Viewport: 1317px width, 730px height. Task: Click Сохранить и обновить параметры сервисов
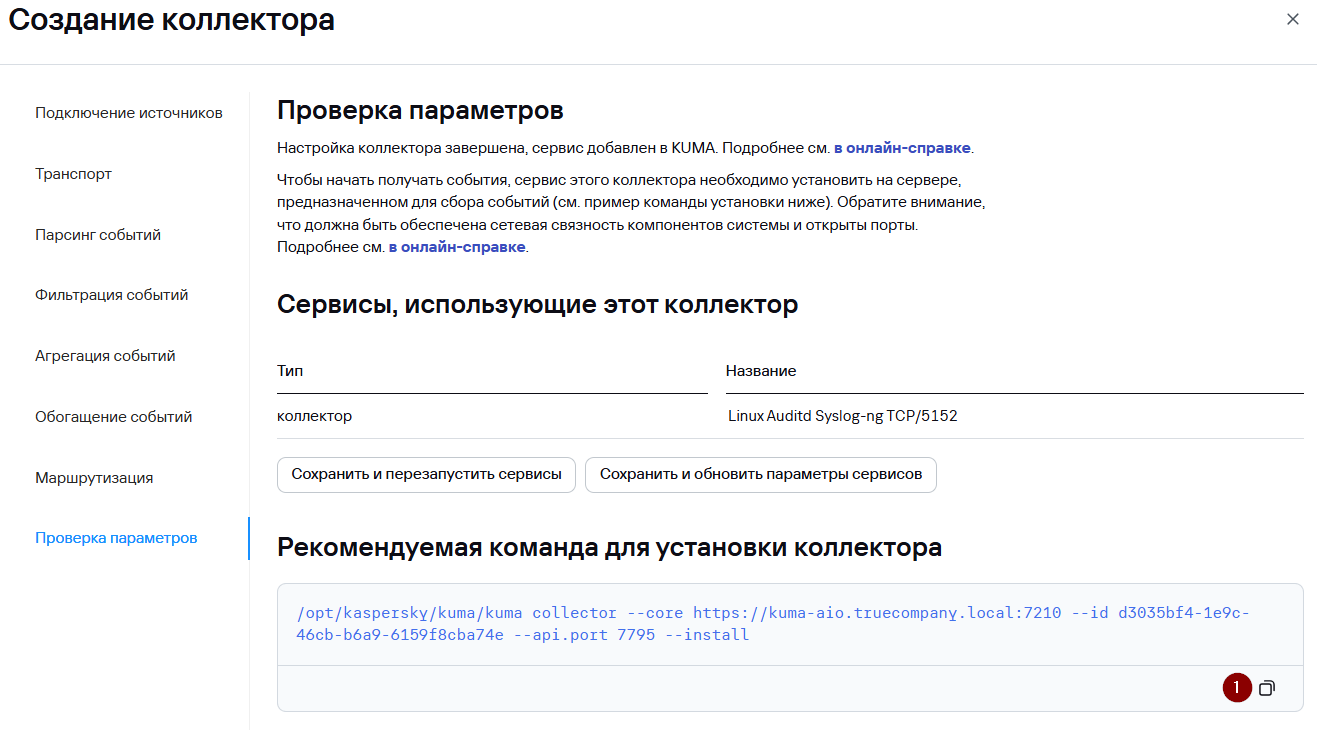coord(760,474)
